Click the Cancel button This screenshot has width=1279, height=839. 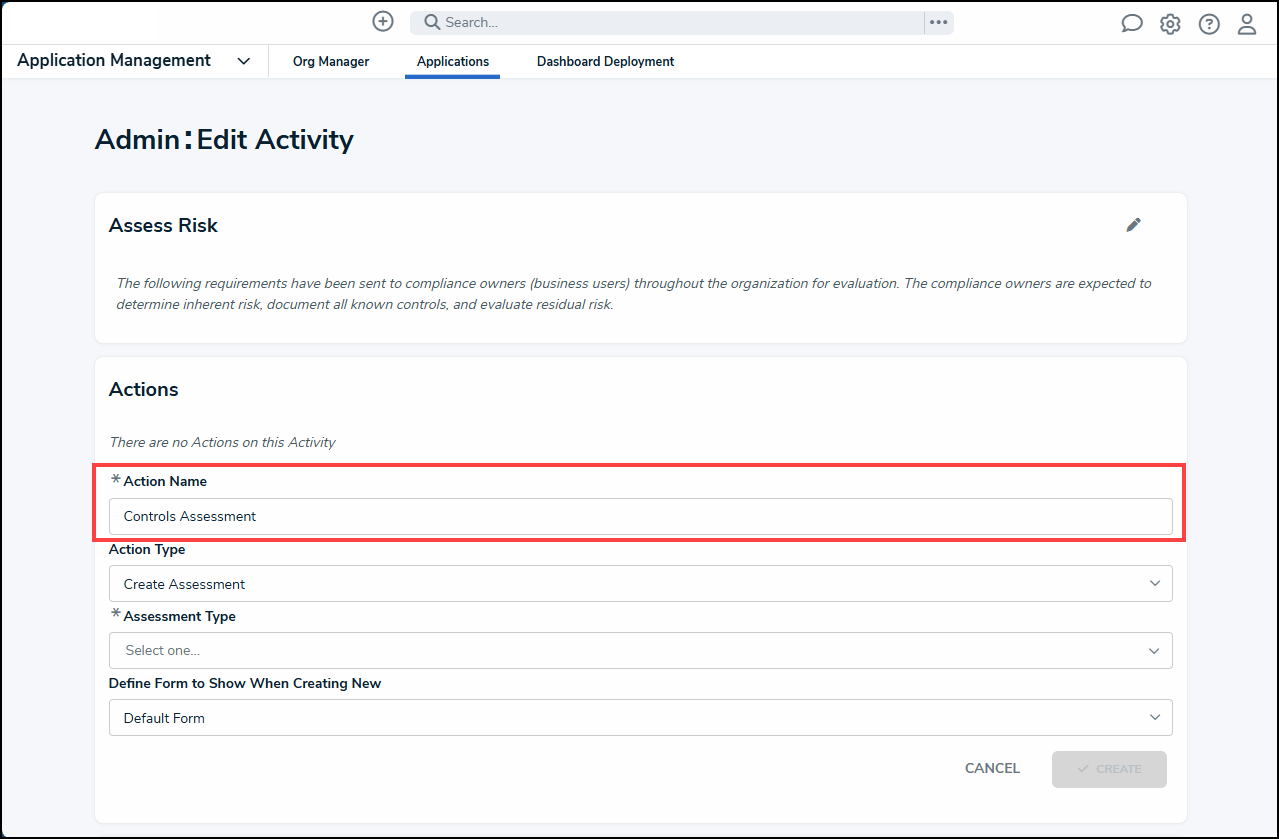pyautogui.click(x=992, y=769)
